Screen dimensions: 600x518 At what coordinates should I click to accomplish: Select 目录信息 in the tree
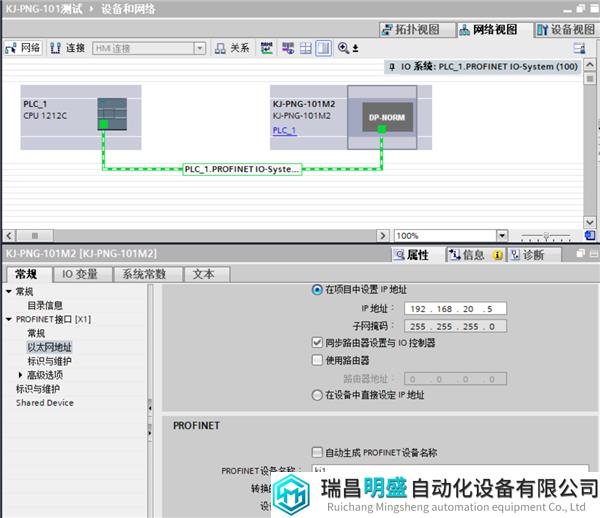[x=45, y=305]
